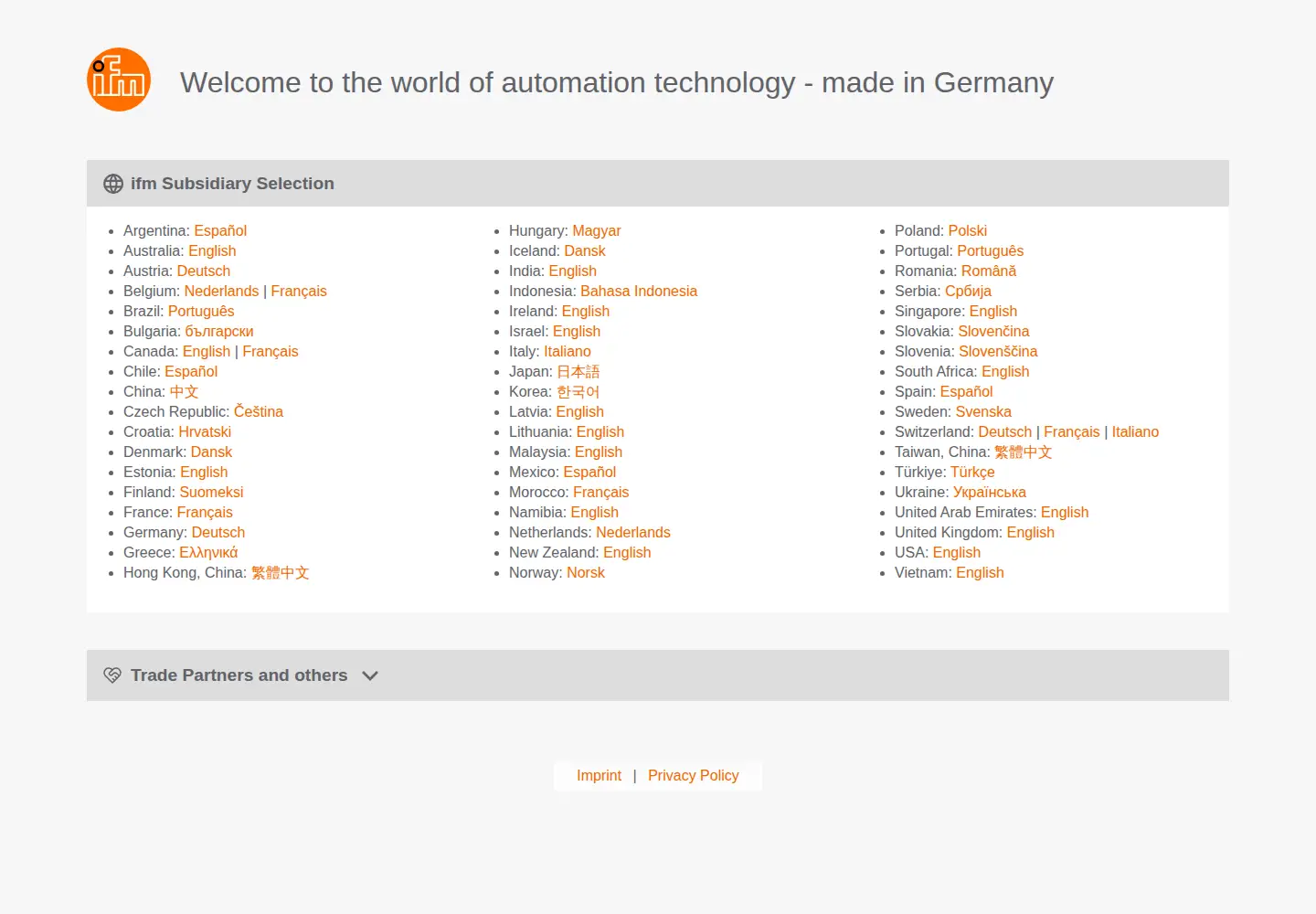Choose English for Canada
The width and height of the screenshot is (1316, 914).
tap(207, 351)
